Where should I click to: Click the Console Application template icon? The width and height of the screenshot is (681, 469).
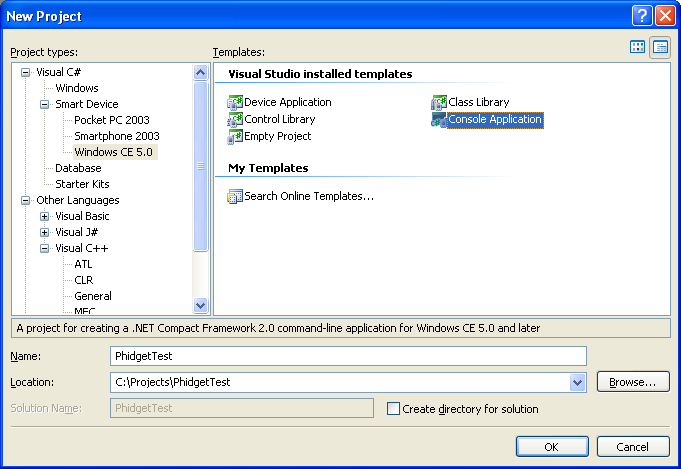point(439,120)
